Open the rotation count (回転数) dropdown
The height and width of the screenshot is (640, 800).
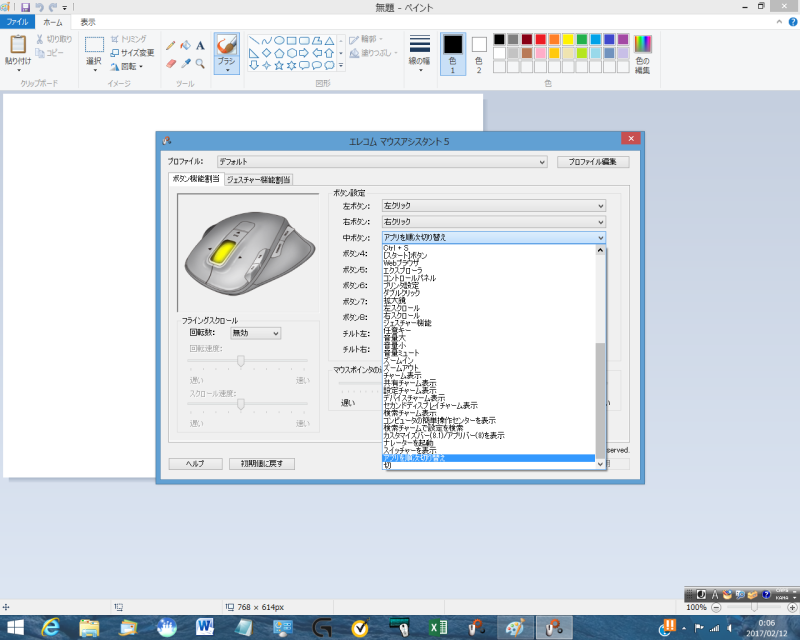point(256,333)
